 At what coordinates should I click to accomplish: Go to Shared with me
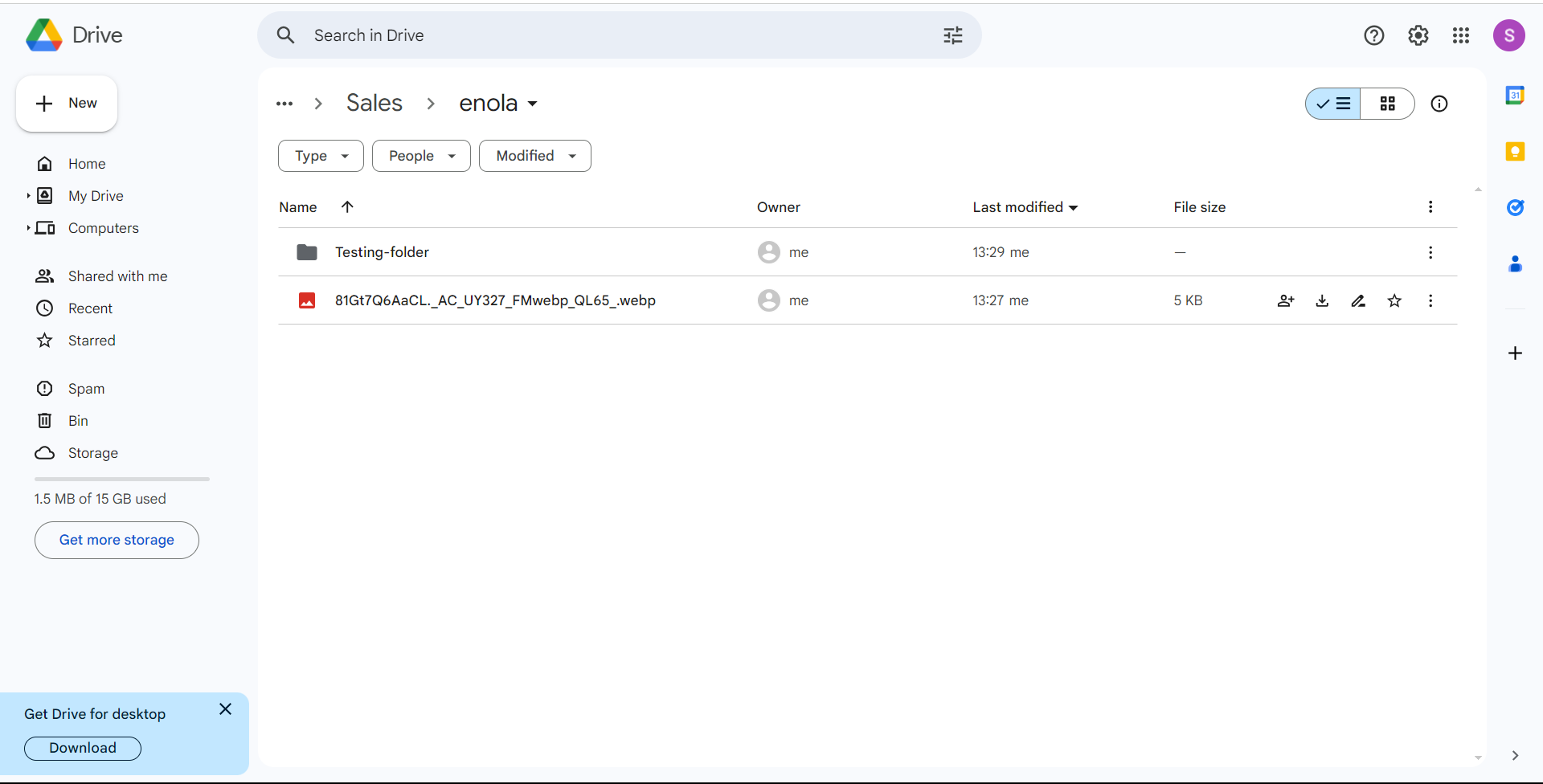click(x=117, y=276)
